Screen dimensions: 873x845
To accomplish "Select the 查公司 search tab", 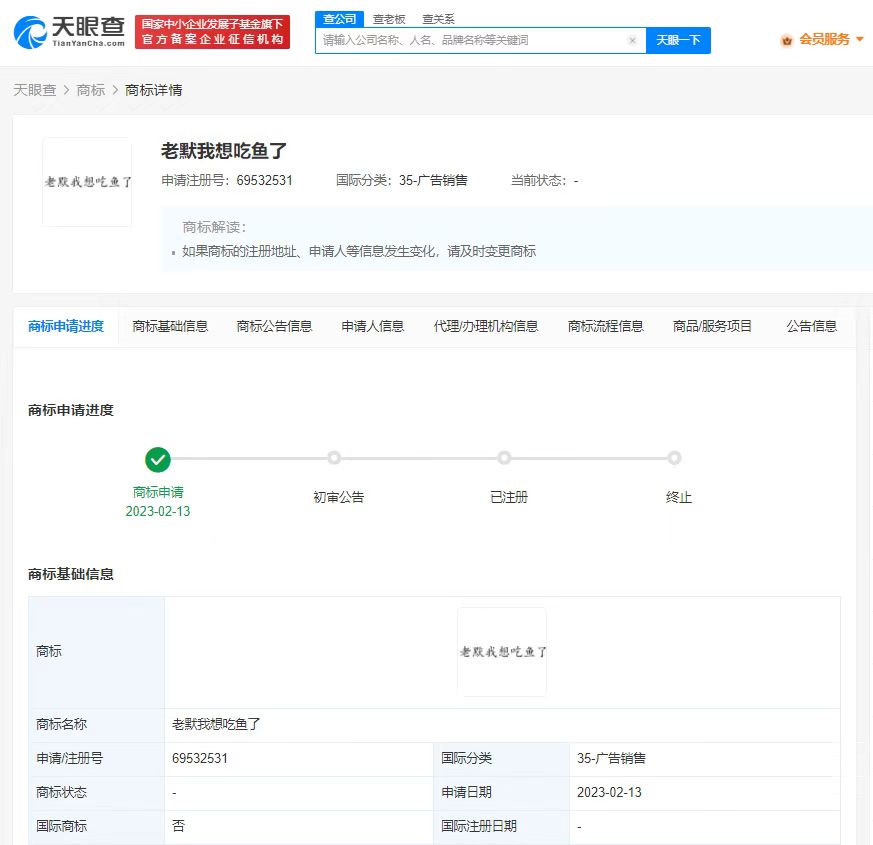I will tap(339, 19).
